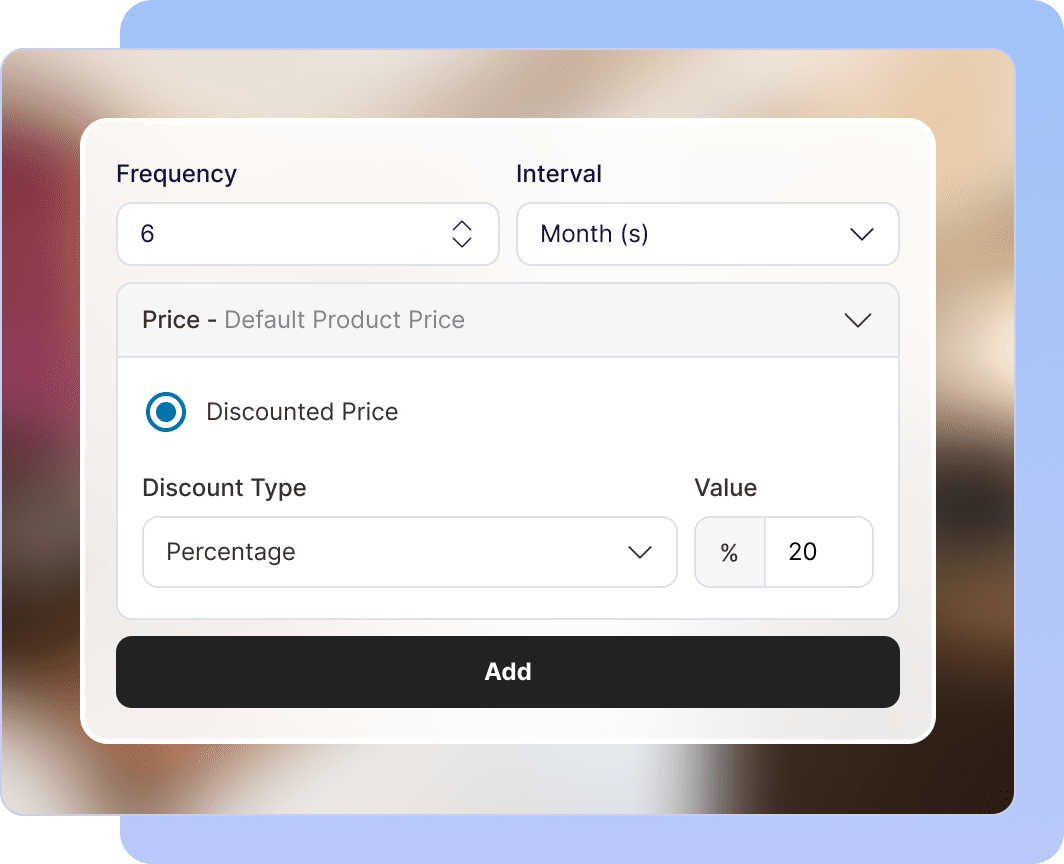Image resolution: width=1064 pixels, height=864 pixels.
Task: Click inside the Frequency number field
Action: (x=280, y=234)
